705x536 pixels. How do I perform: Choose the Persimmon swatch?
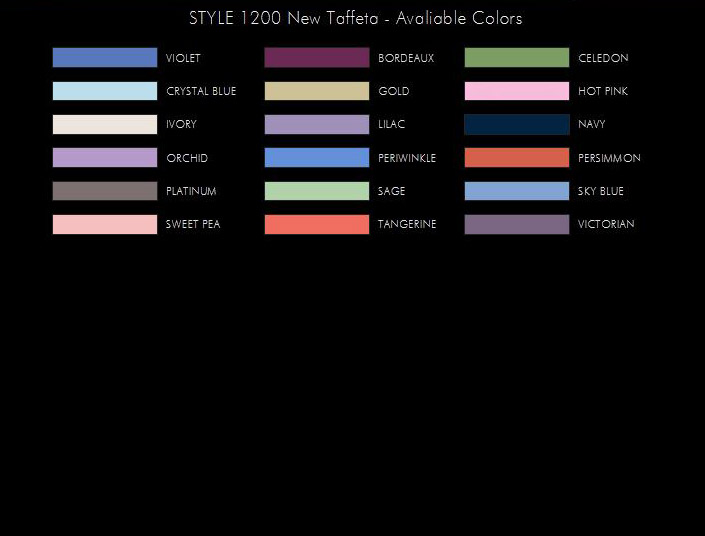517,157
